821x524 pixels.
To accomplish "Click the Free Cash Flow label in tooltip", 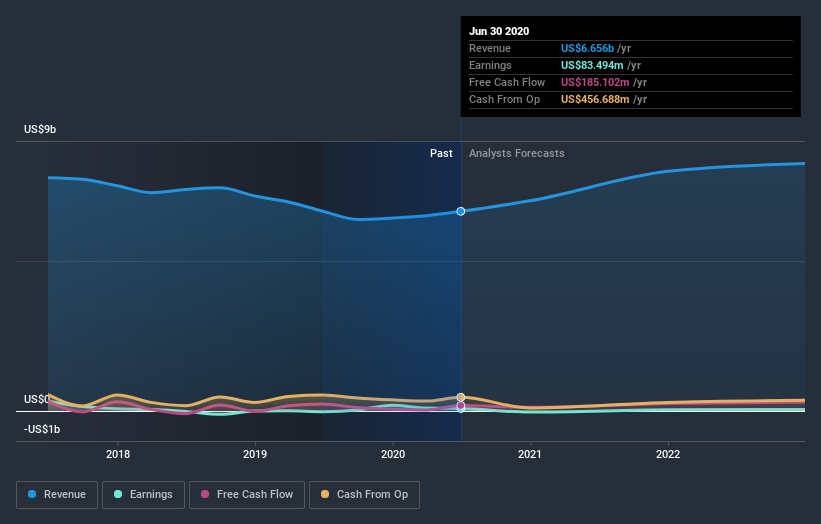I will (x=507, y=82).
